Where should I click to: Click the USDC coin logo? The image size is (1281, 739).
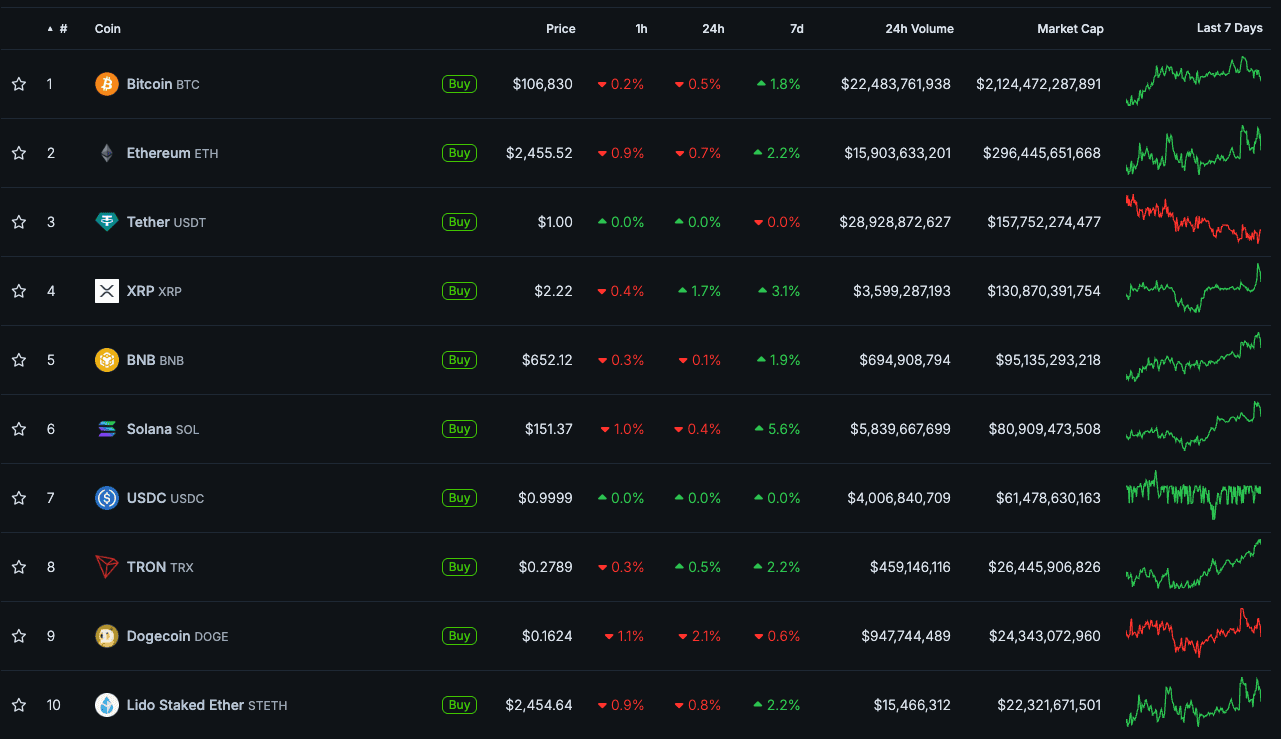[107, 498]
